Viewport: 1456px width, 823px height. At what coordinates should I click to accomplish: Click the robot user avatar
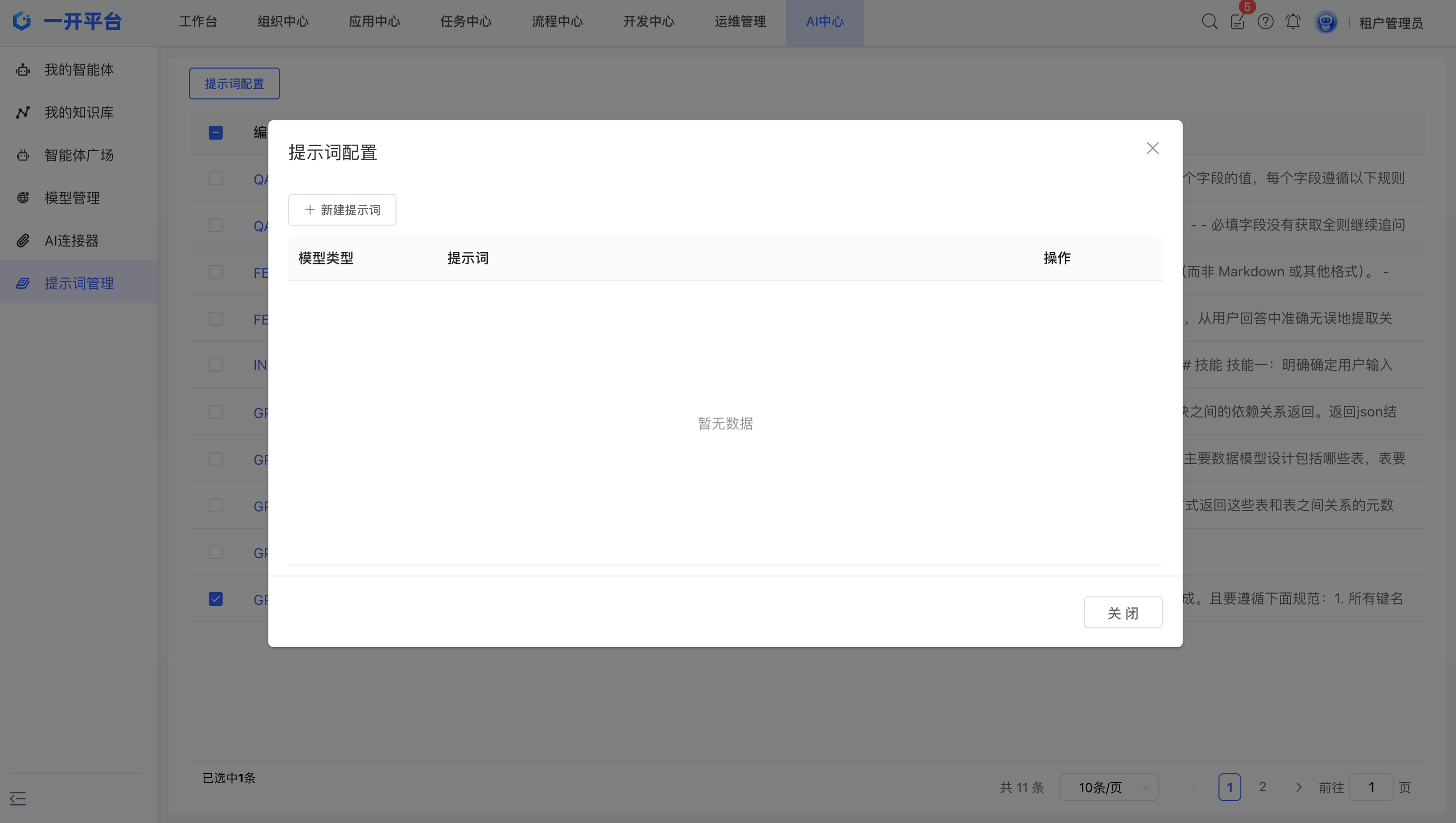(1325, 22)
